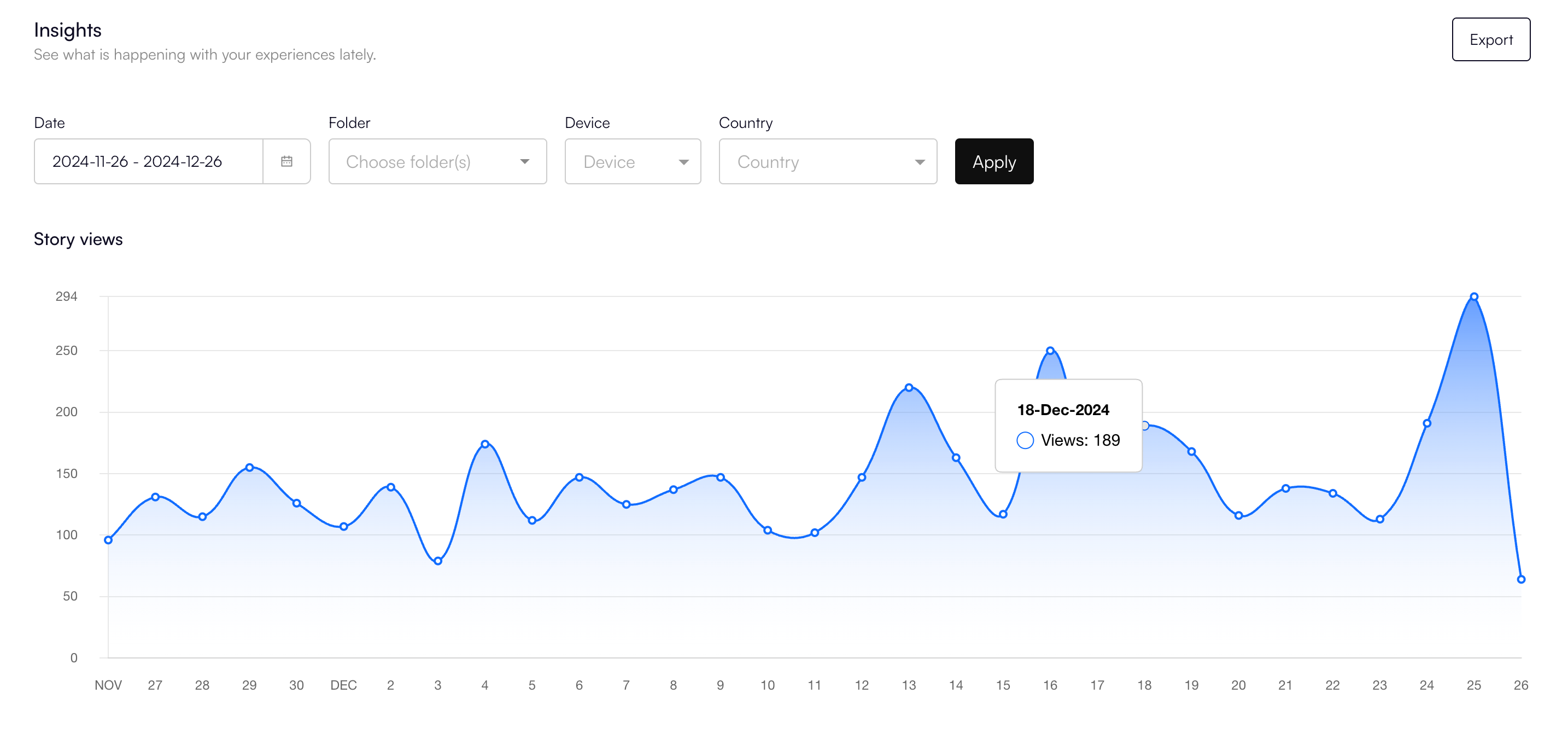Select the last data point on 26
Image resolution: width=1568 pixels, height=746 pixels.
point(1521,580)
